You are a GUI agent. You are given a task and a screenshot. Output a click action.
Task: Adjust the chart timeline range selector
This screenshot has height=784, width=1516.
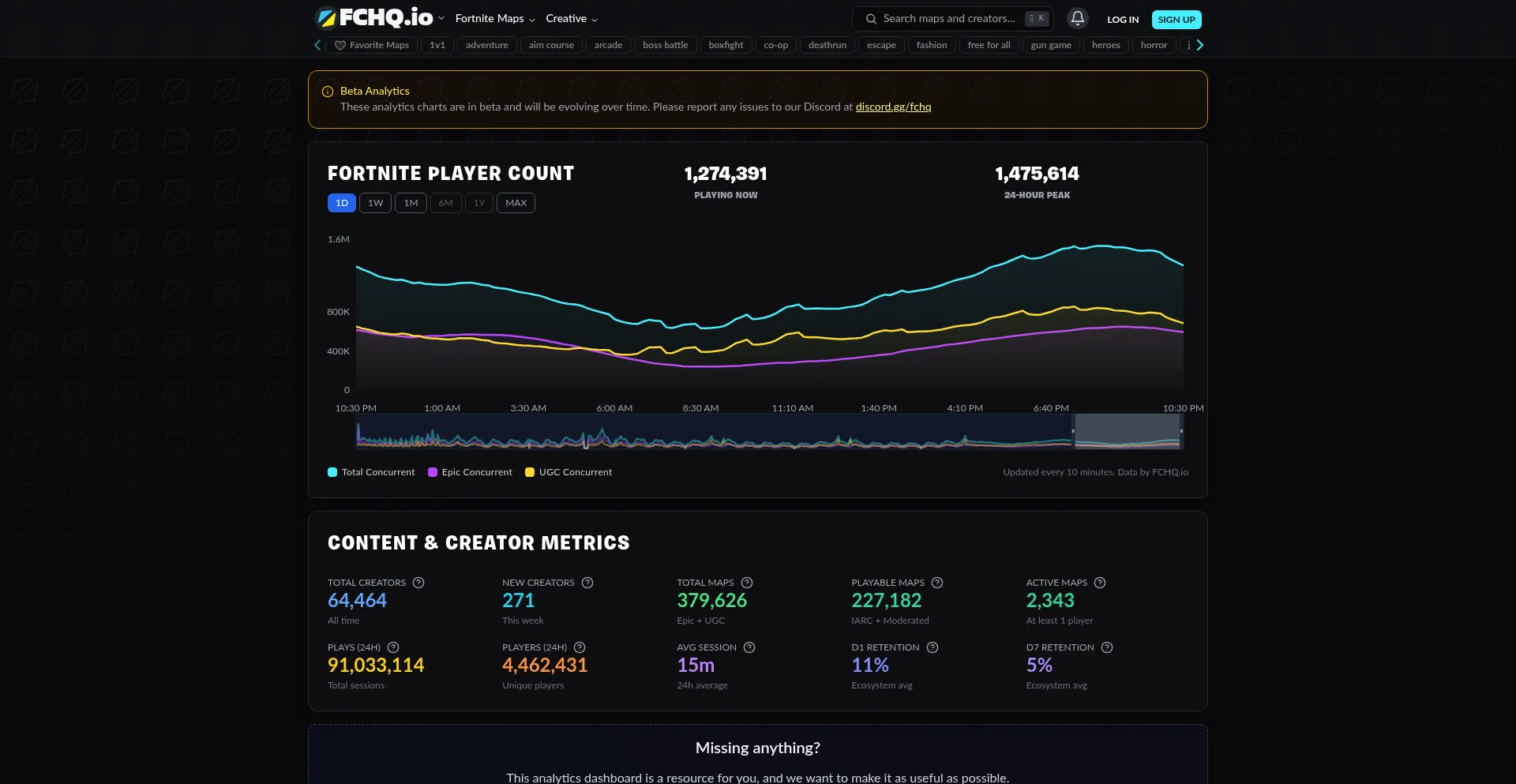point(1127,433)
